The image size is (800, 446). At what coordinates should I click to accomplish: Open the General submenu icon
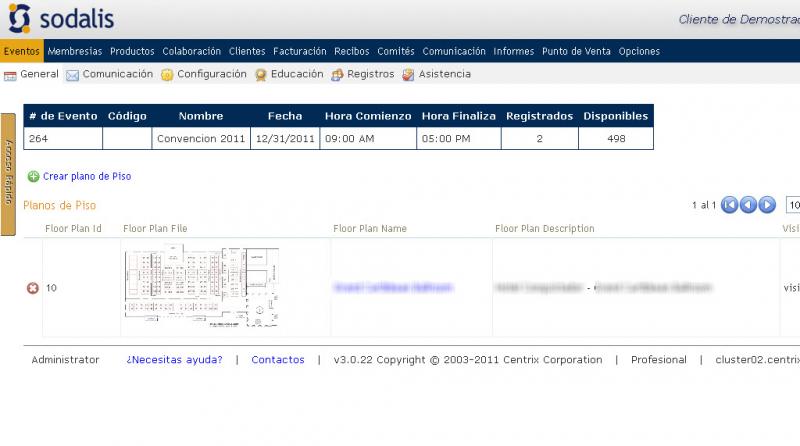(x=10, y=75)
